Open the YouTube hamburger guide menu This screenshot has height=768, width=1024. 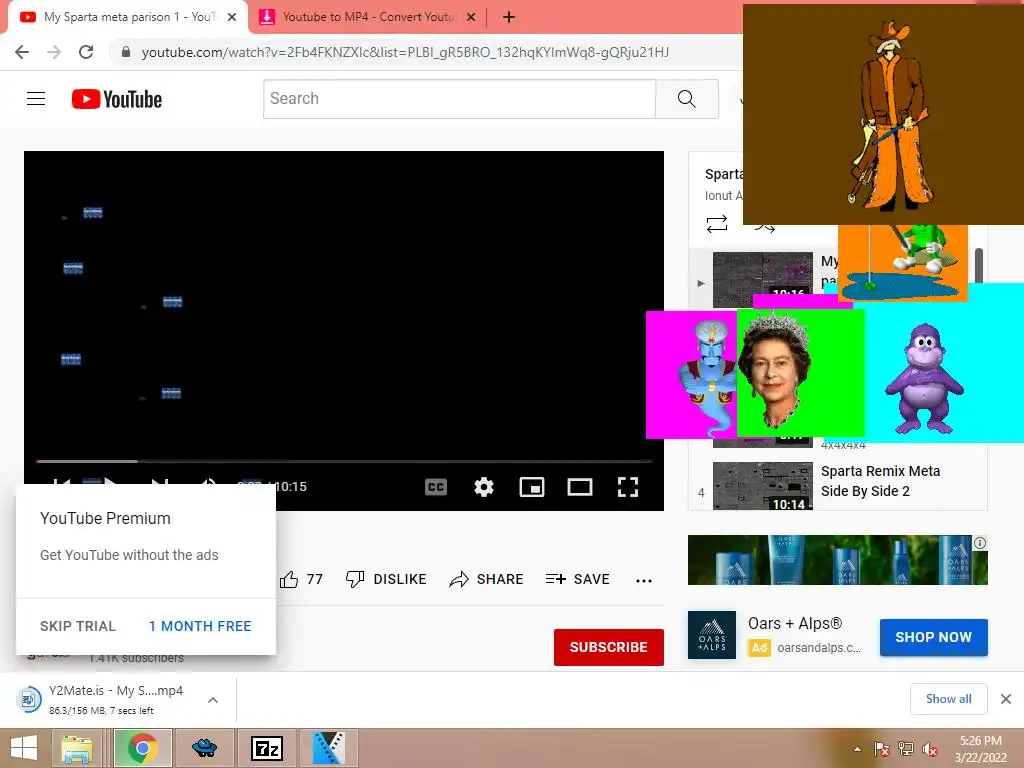coord(36,99)
